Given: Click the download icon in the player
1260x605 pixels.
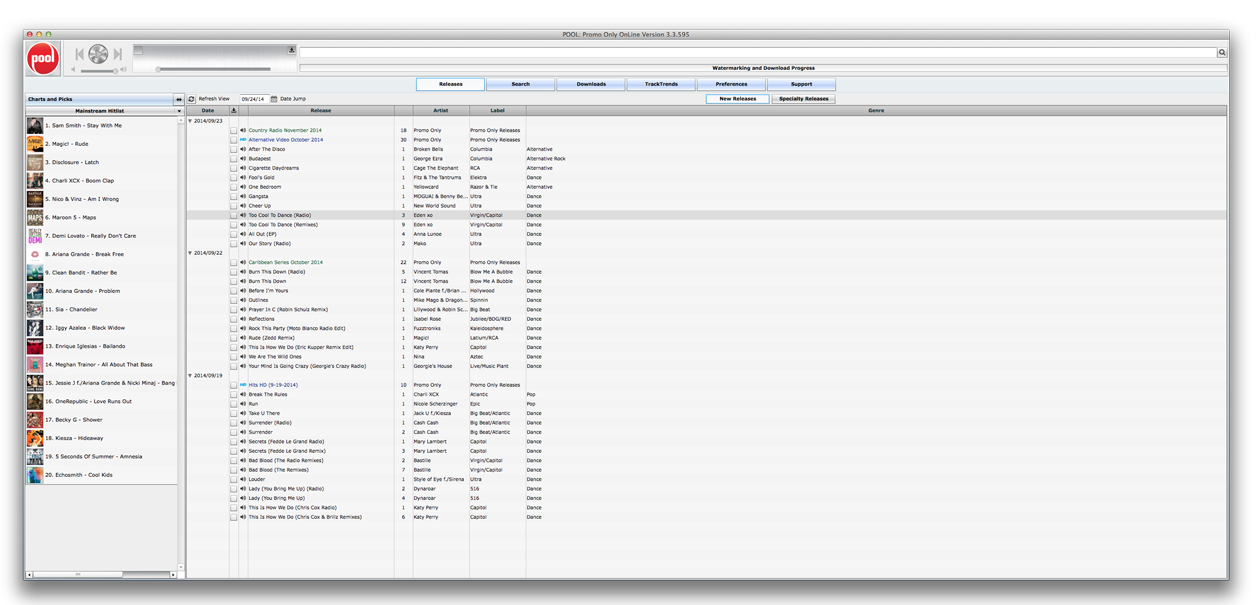Looking at the screenshot, I should tap(292, 50).
